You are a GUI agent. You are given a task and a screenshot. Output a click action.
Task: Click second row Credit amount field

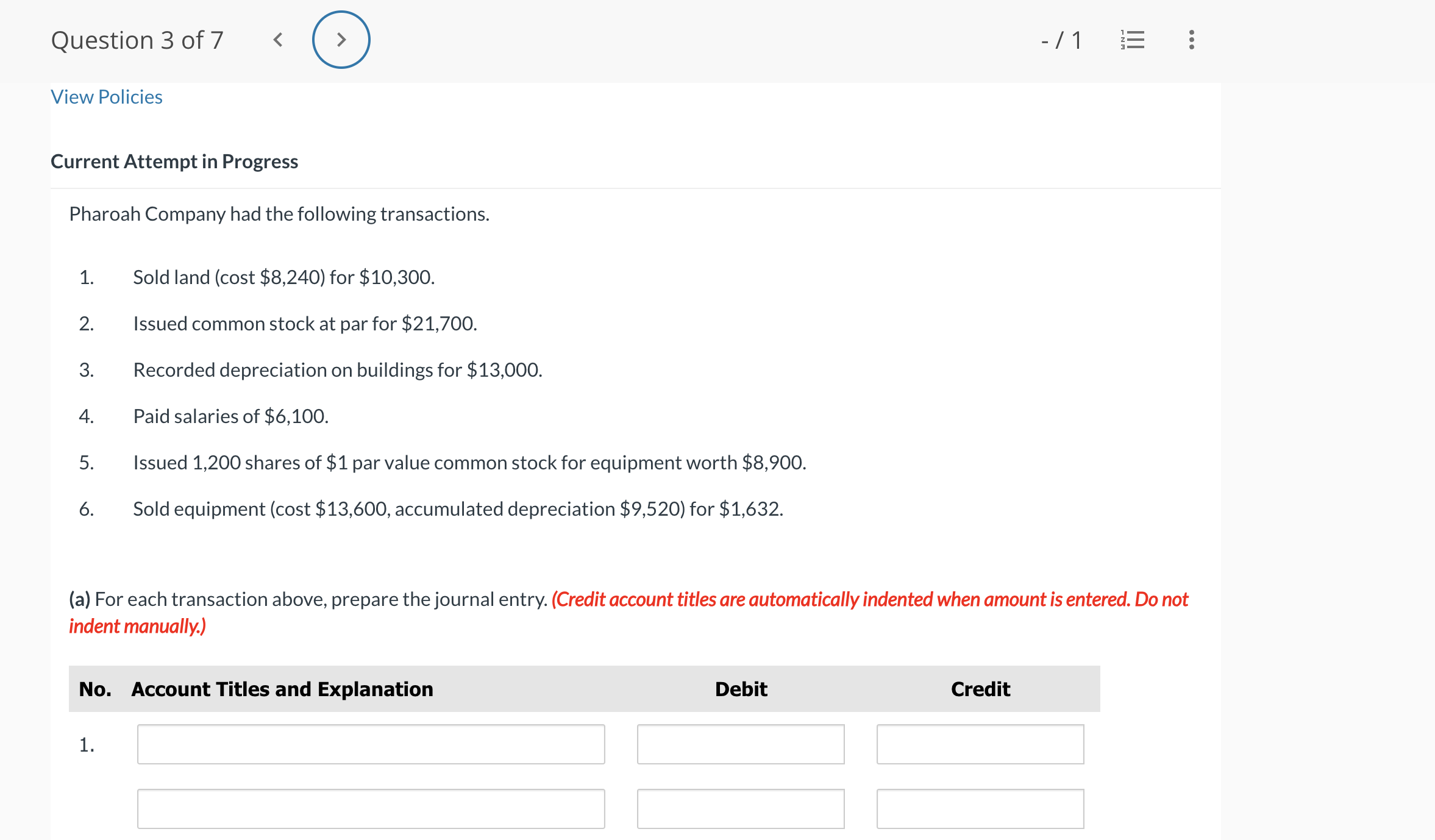980,809
